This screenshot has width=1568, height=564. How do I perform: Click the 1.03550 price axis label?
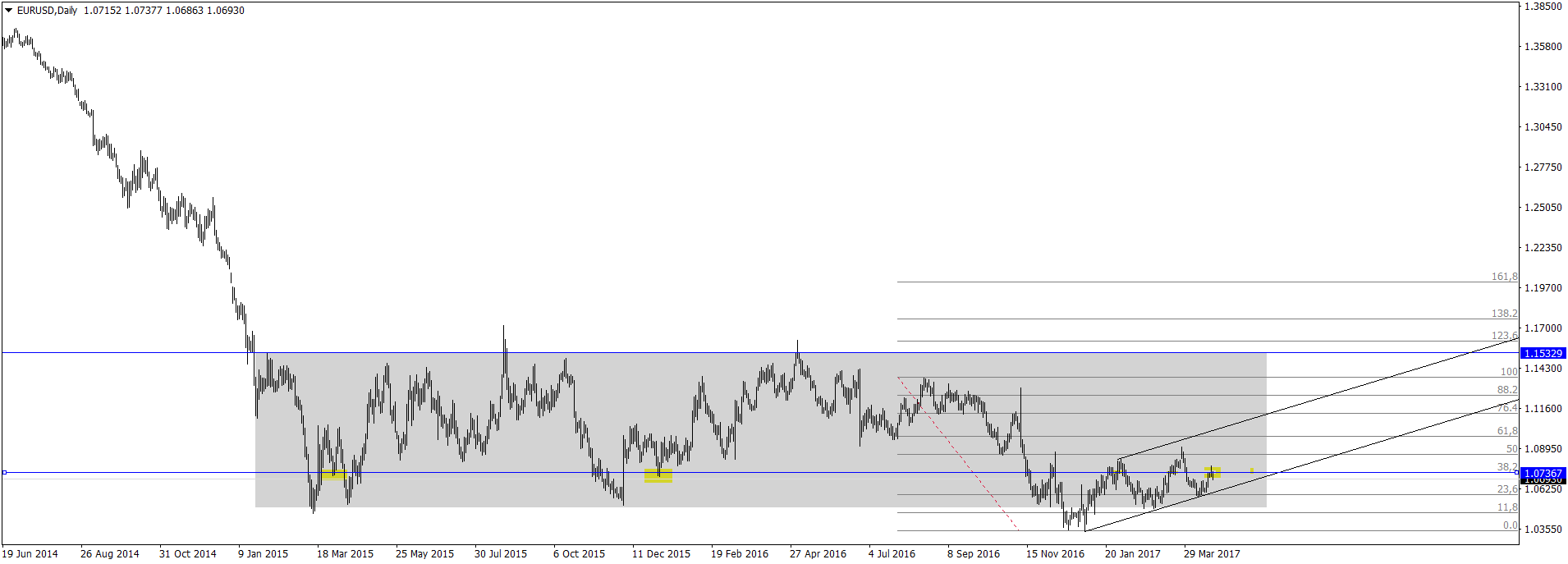point(1543,530)
